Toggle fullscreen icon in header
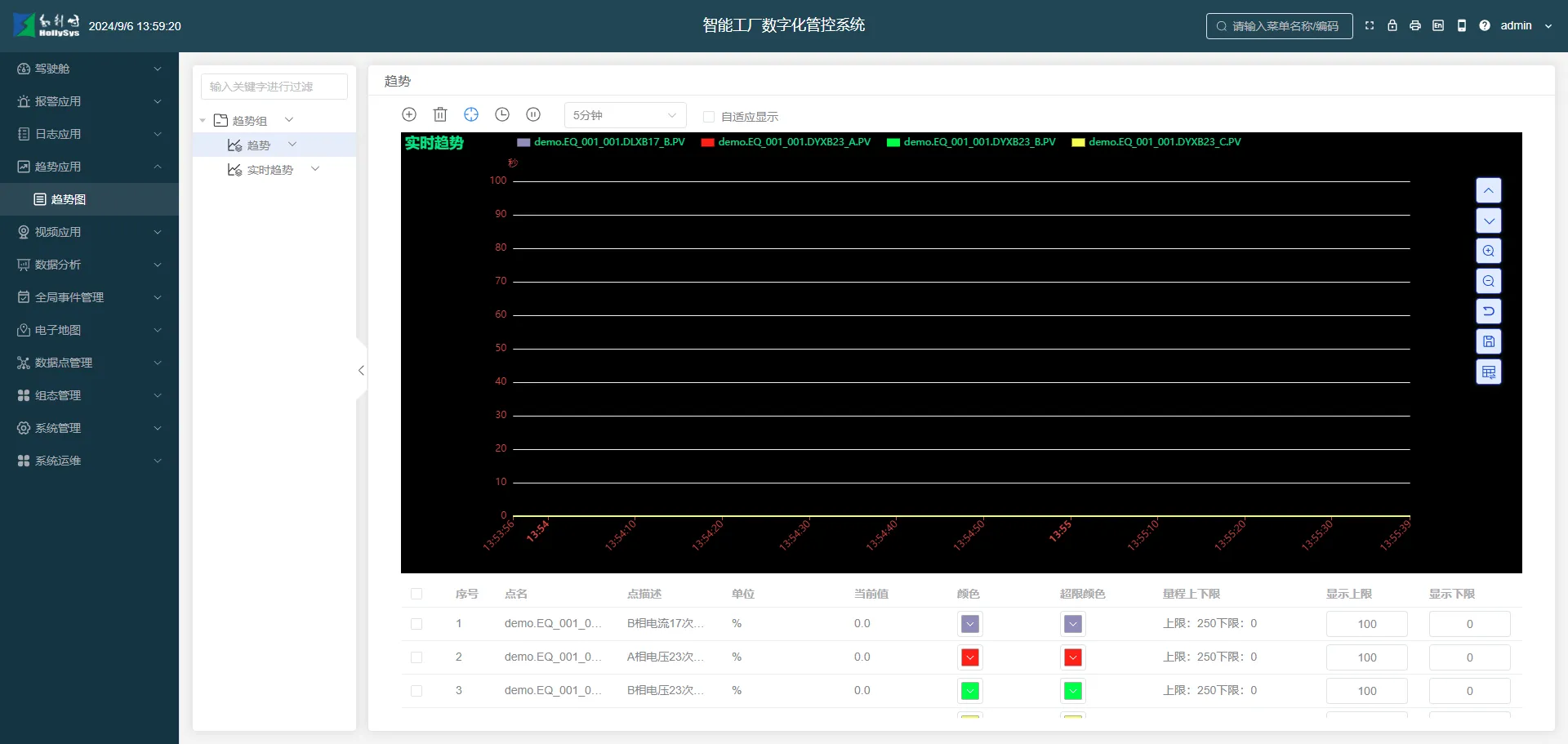This screenshot has height=744, width=1568. (1370, 25)
